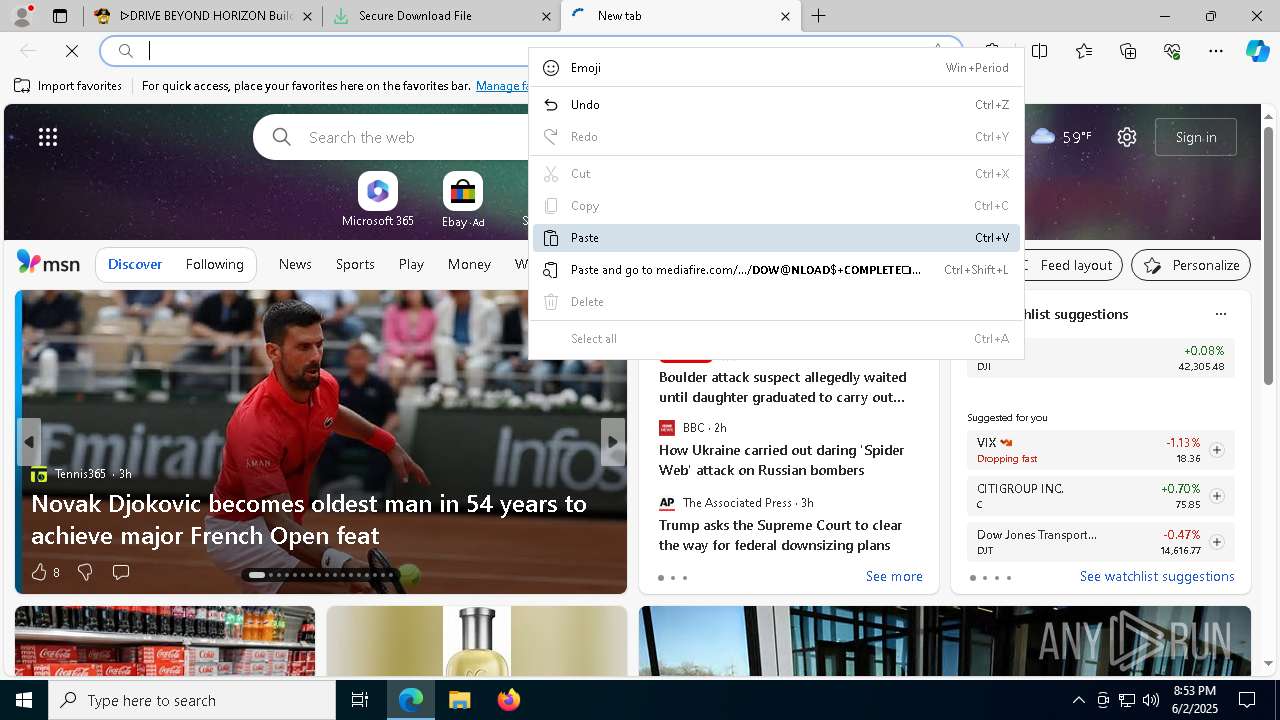Open a new browser tab with plus button
The width and height of the screenshot is (1280, 720).
[x=818, y=16]
